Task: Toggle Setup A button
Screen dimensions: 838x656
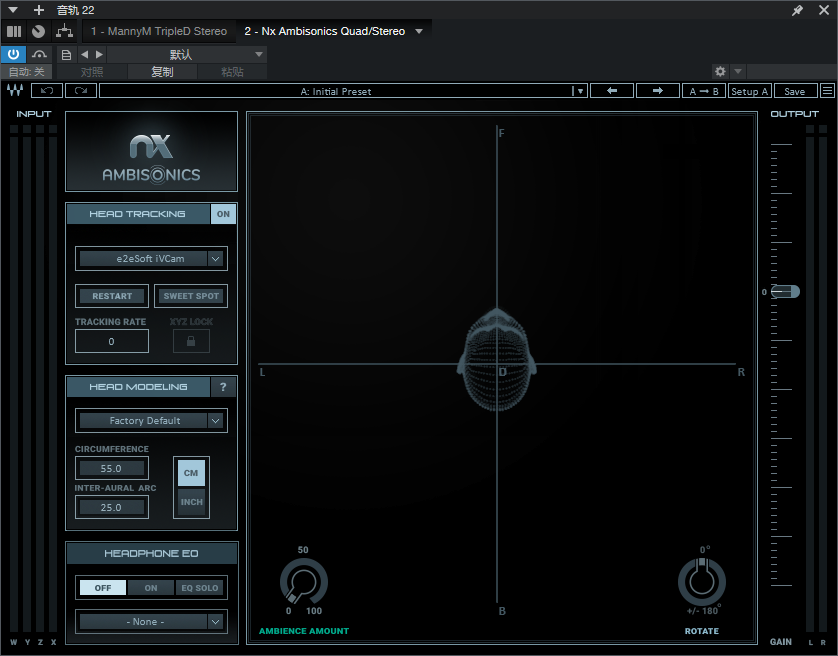Action: [x=749, y=91]
